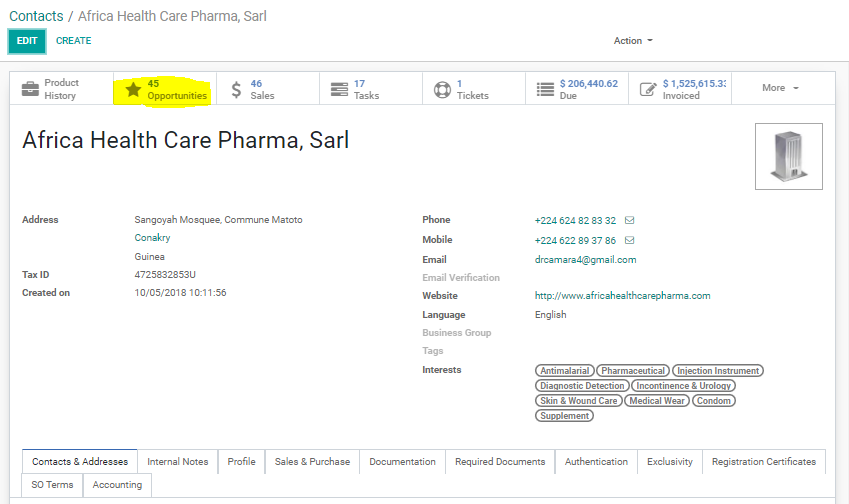Switch to SO Terms tab

[x=53, y=485]
